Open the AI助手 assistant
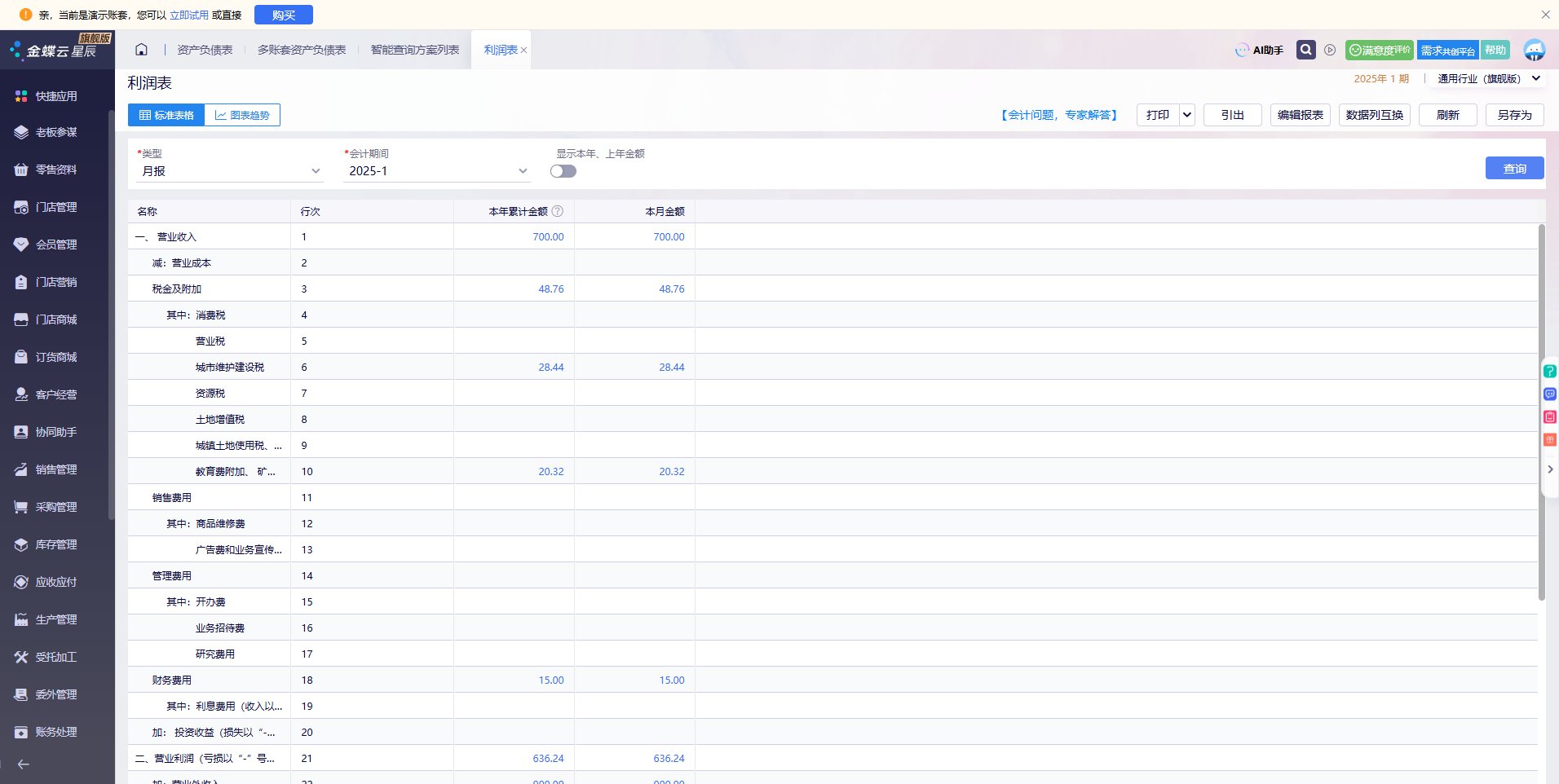This screenshot has height=784, width=1559. (1259, 50)
